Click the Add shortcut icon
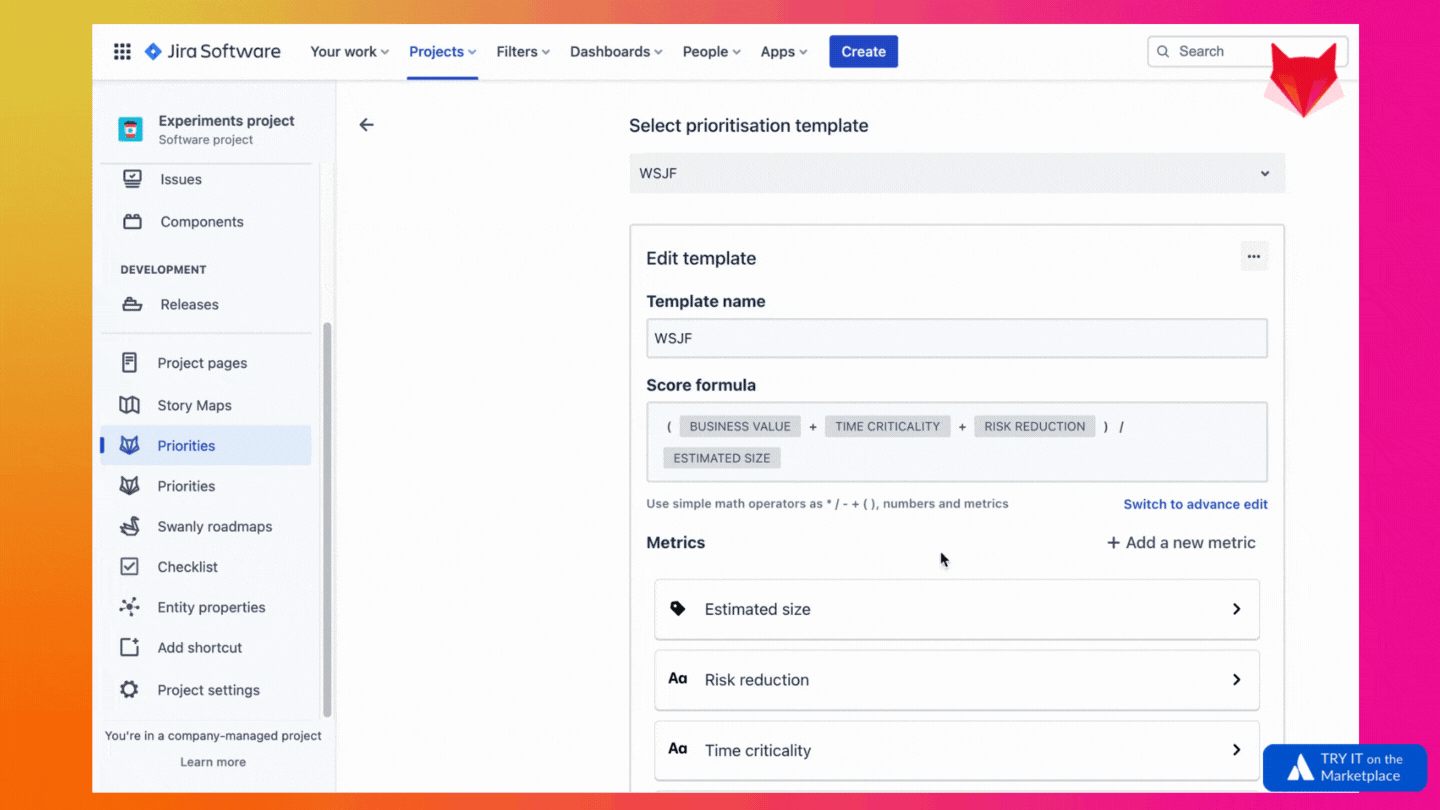Image resolution: width=1440 pixels, height=810 pixels. [x=129, y=647]
